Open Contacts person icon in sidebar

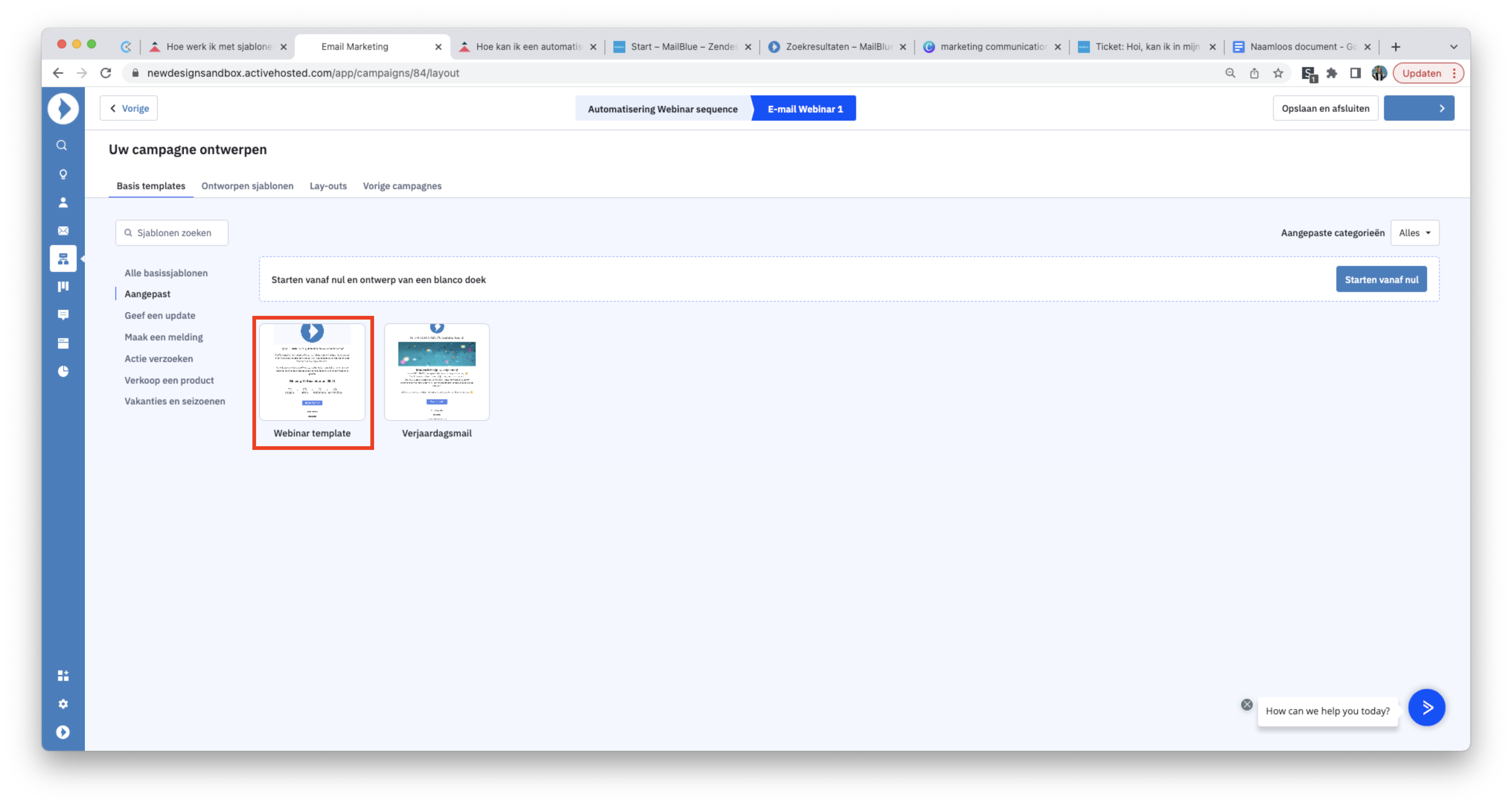coord(63,203)
